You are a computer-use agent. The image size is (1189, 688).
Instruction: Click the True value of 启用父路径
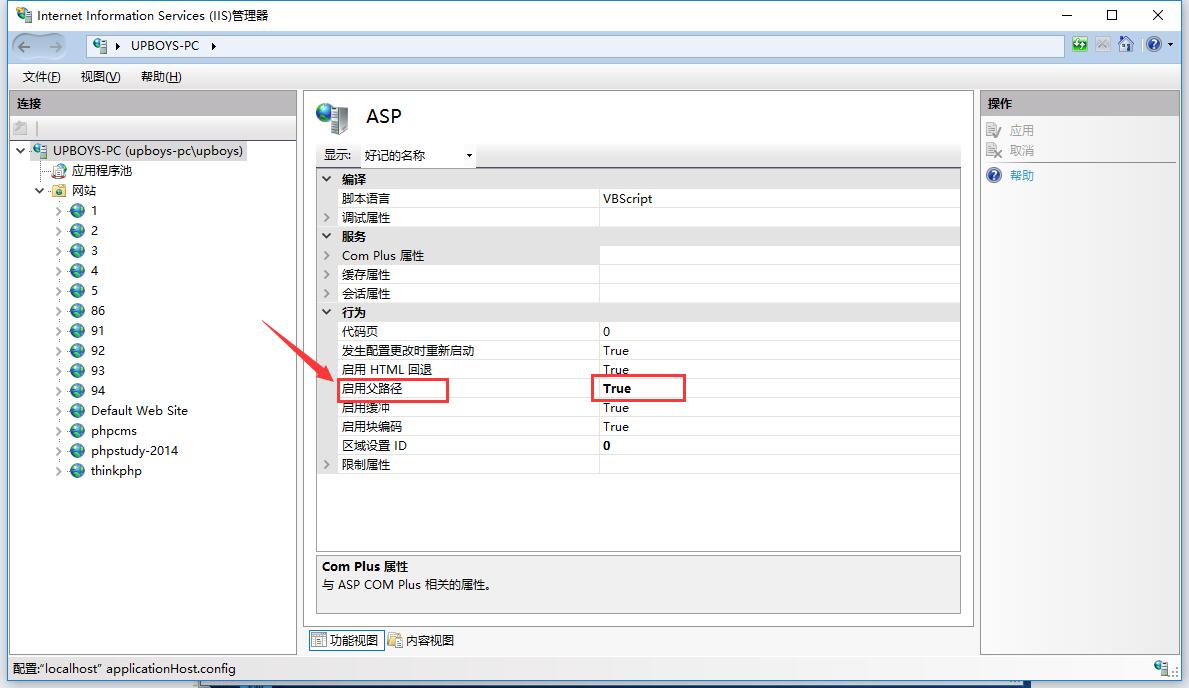click(616, 388)
